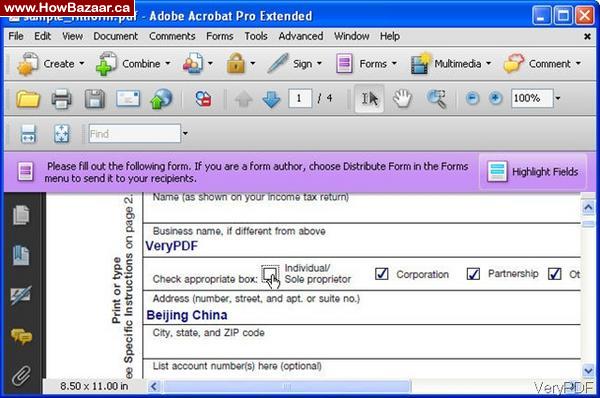Expand the Multimedia dropdown arrow
This screenshot has width=600, height=398.
[489, 64]
